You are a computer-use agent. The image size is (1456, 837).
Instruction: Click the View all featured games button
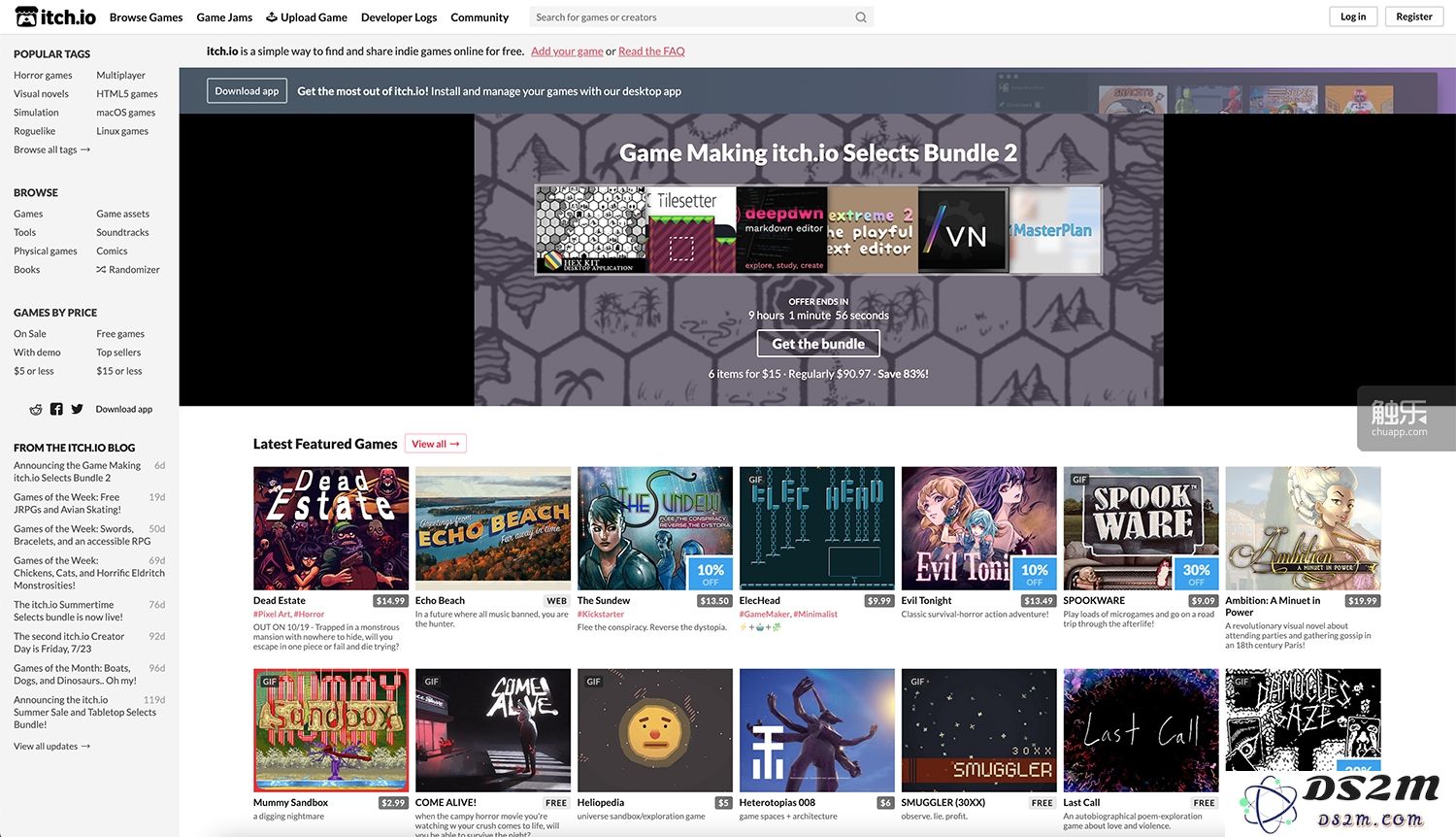point(436,444)
